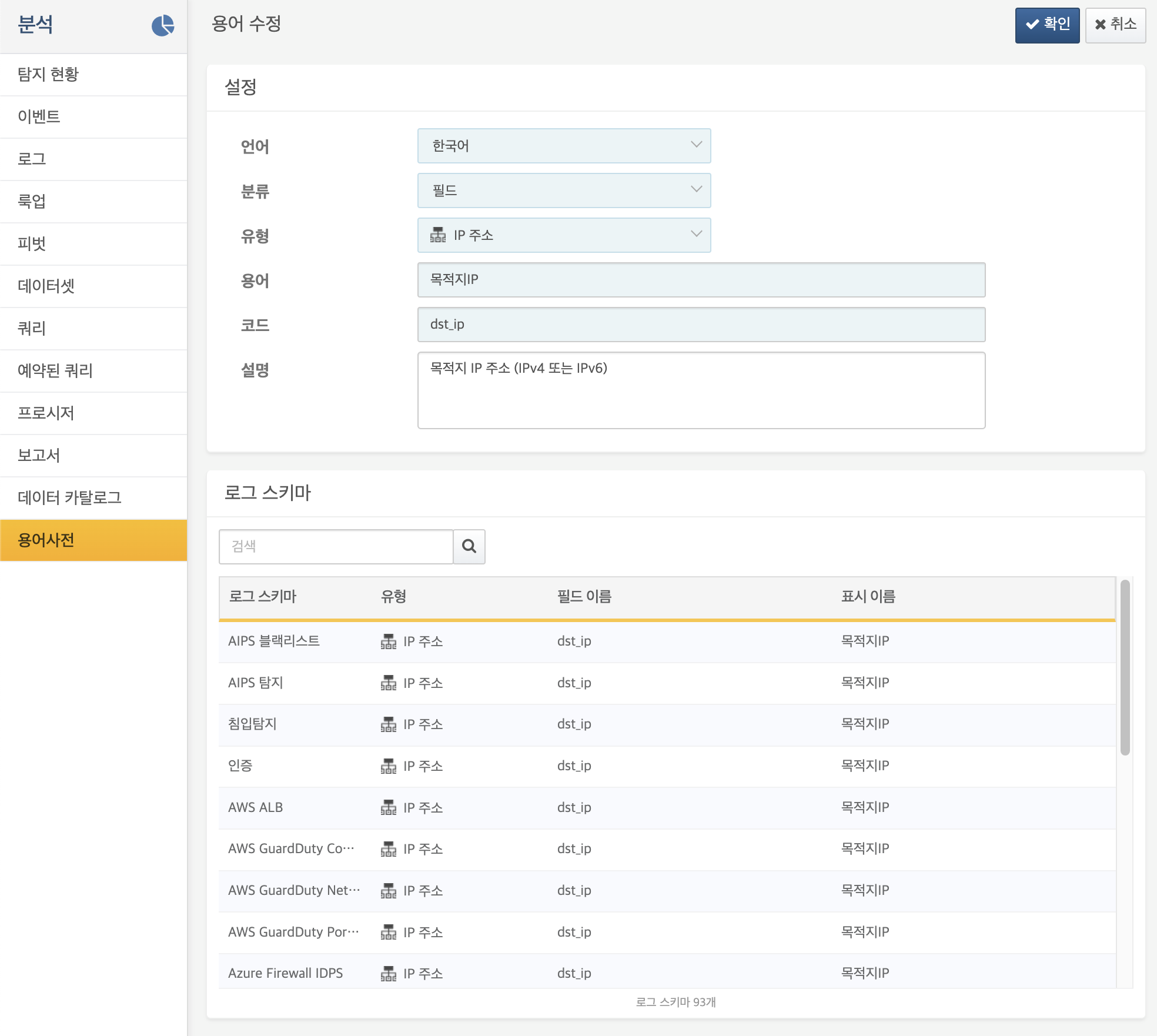
Task: Select 로그 in the sidebar
Action: (93, 159)
